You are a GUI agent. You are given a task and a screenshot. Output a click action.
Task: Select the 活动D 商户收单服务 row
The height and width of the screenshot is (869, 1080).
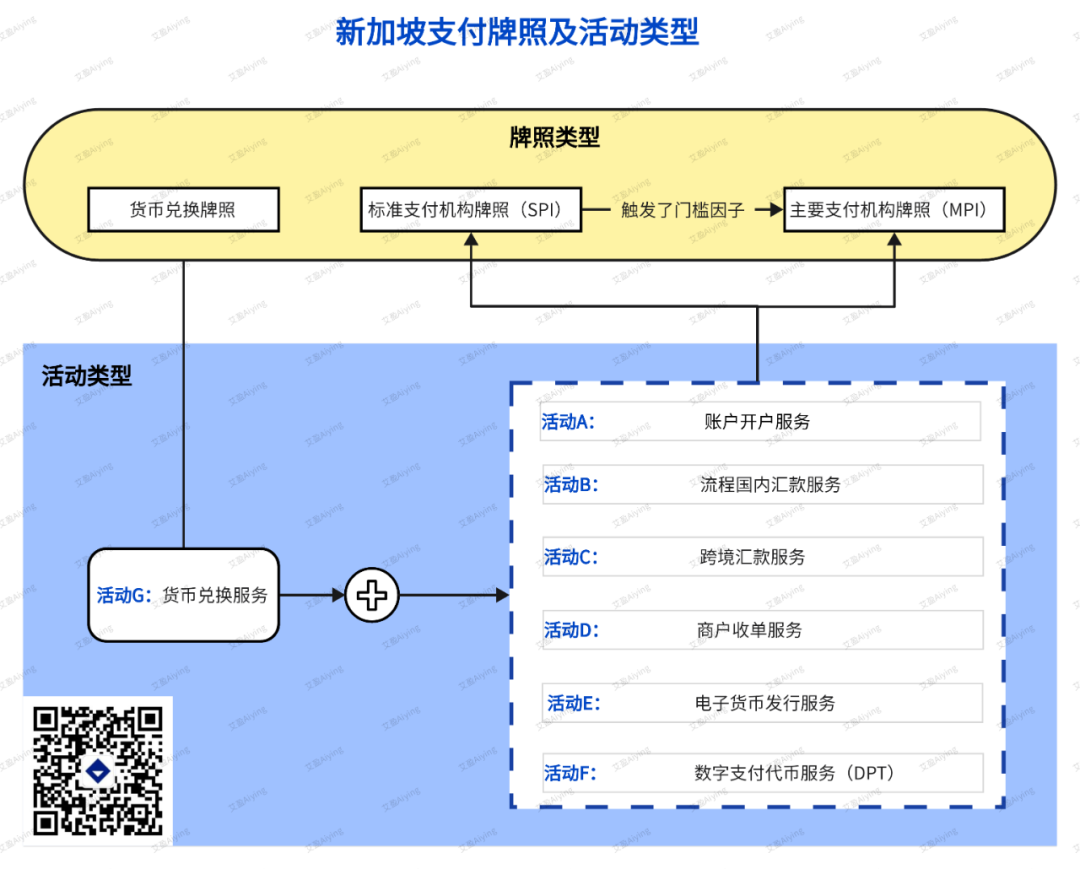pos(762,630)
